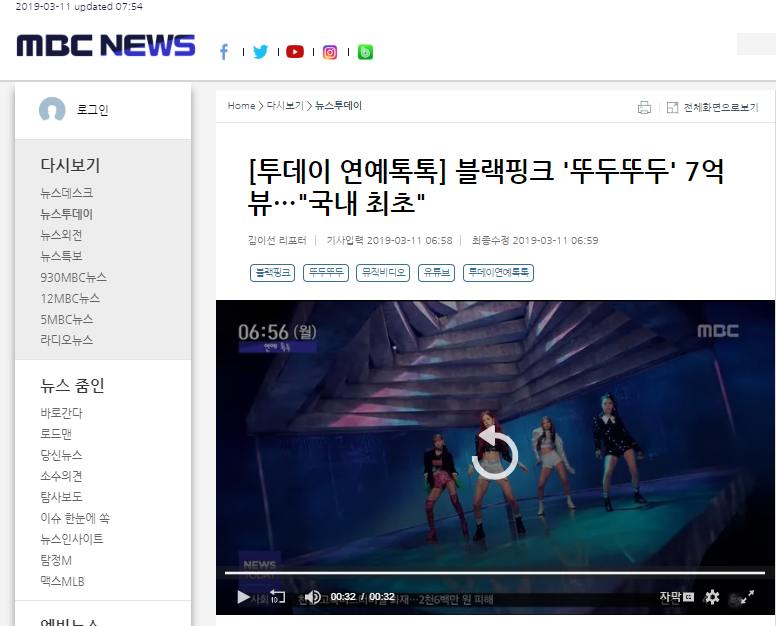Go to Home in the breadcrumb

point(241,106)
